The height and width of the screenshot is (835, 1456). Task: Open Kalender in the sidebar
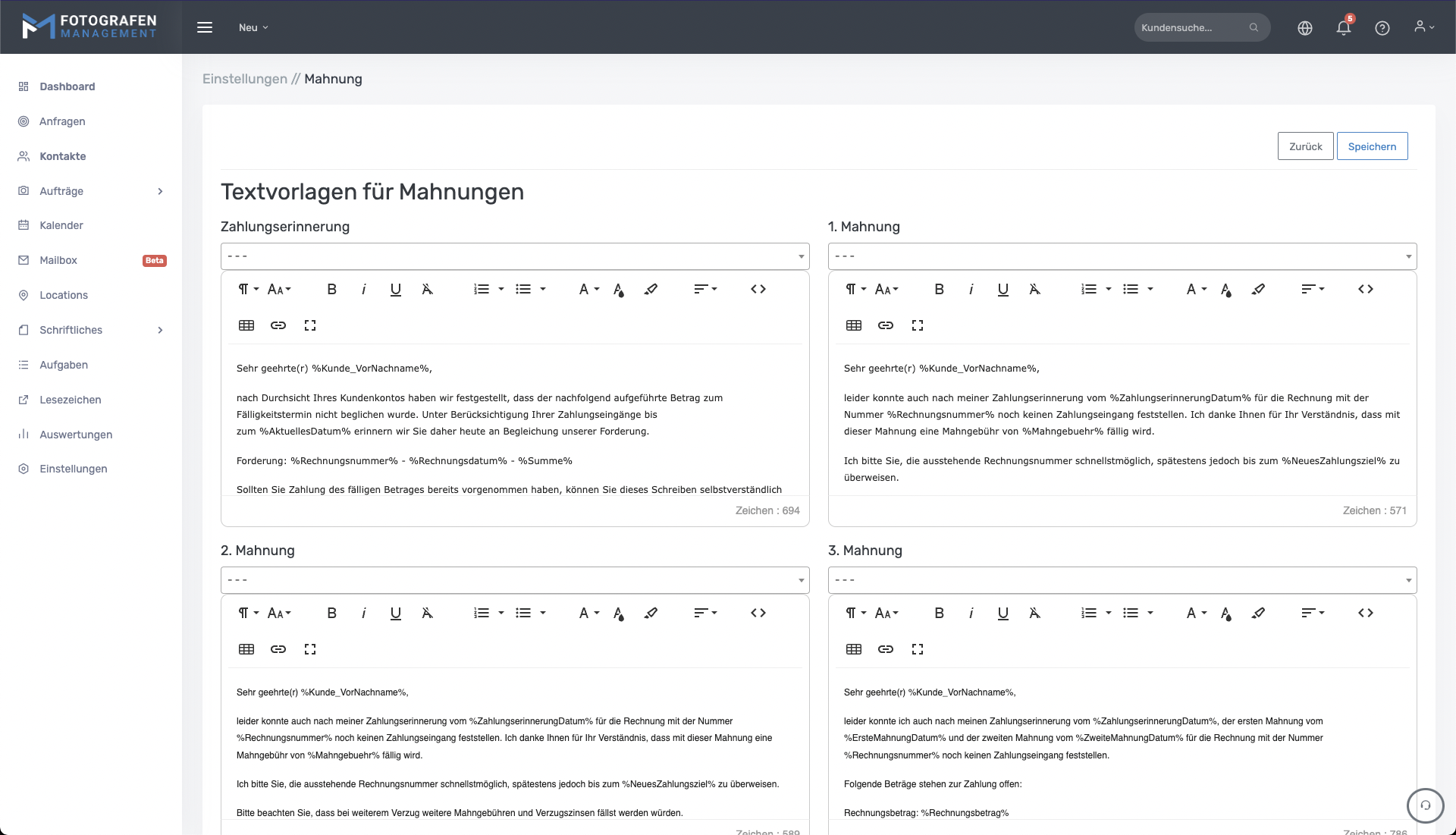pos(61,225)
